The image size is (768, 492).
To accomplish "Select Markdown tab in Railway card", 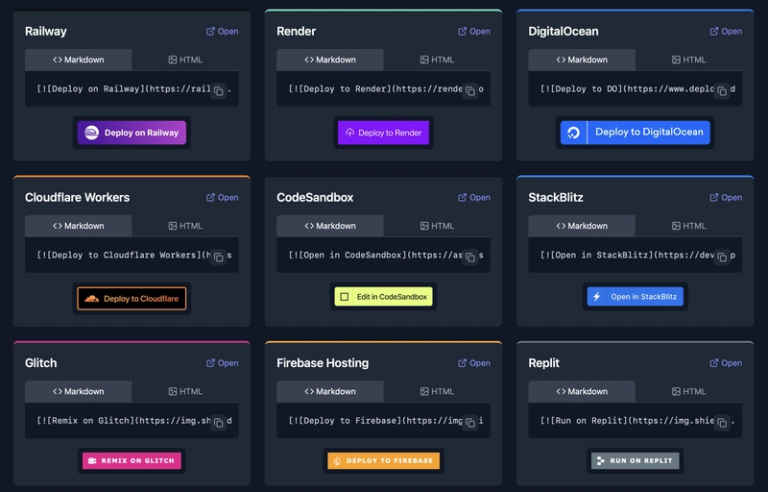I will click(x=78, y=60).
